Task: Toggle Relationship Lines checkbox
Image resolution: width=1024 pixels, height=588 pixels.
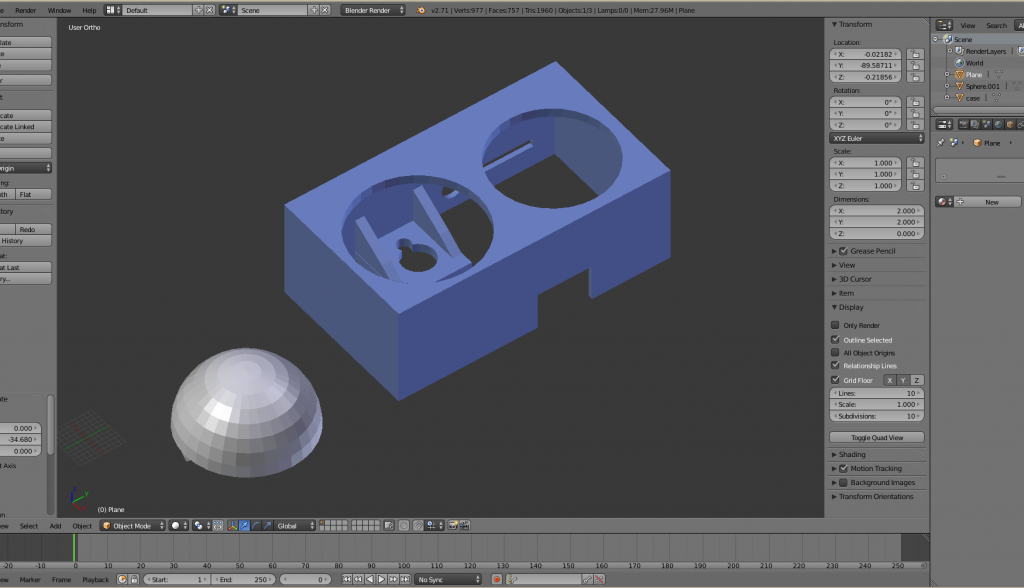Action: point(835,365)
